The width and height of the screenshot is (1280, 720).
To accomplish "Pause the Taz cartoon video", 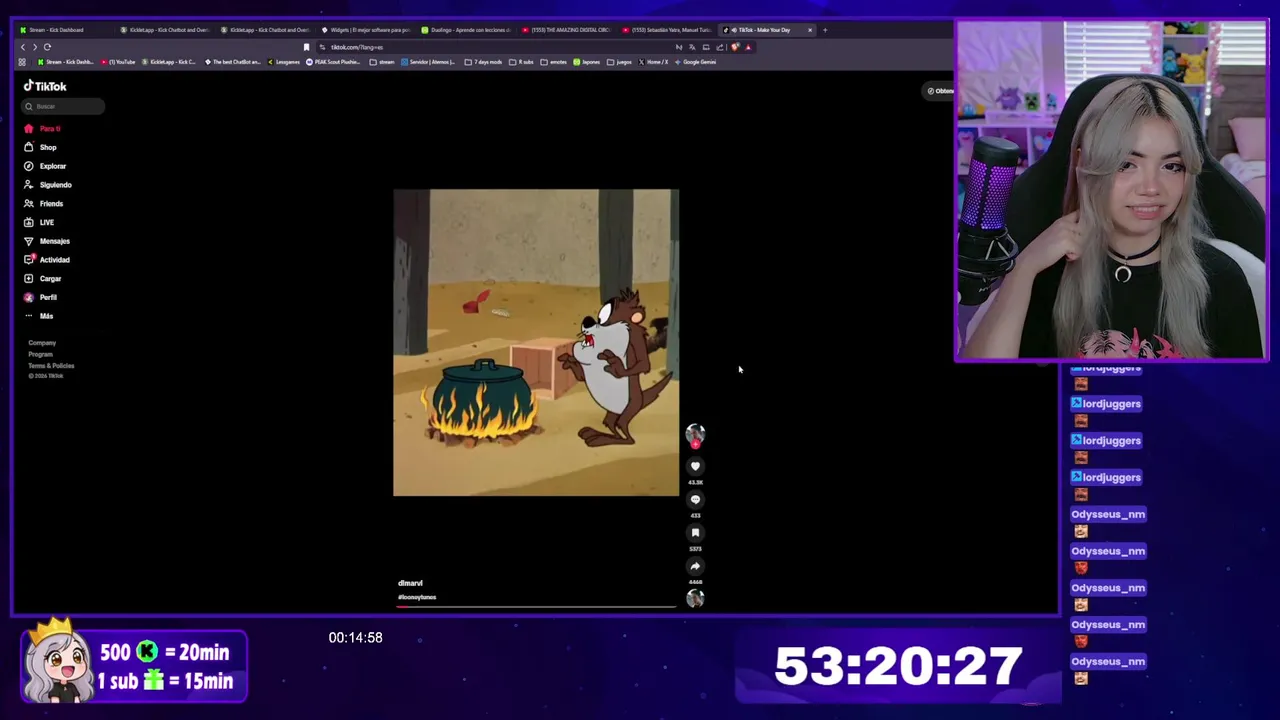I will pos(536,342).
